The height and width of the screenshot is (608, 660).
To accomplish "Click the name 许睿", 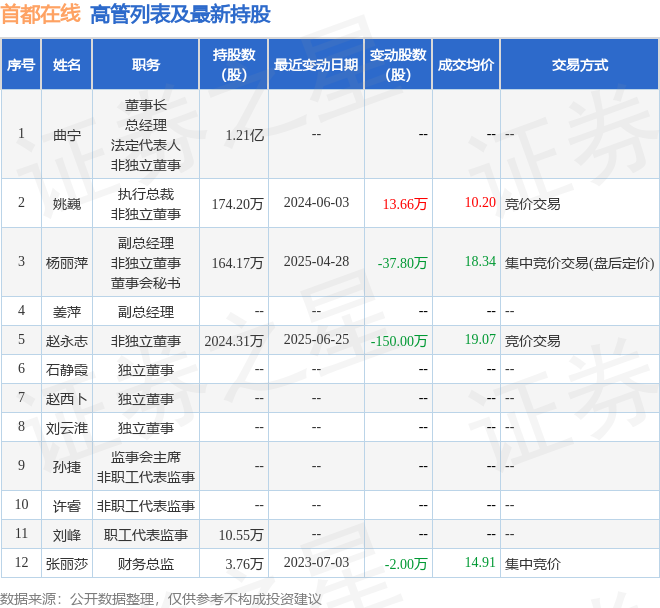I will pyautogui.click(x=67, y=506).
